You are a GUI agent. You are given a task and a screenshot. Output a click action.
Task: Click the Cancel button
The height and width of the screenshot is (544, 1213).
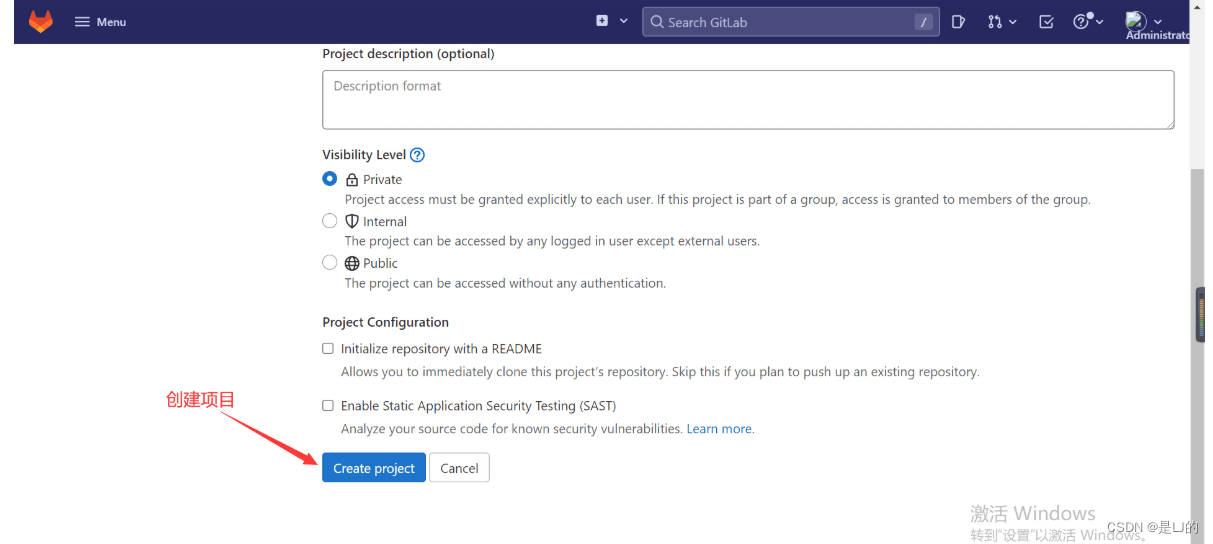click(459, 468)
